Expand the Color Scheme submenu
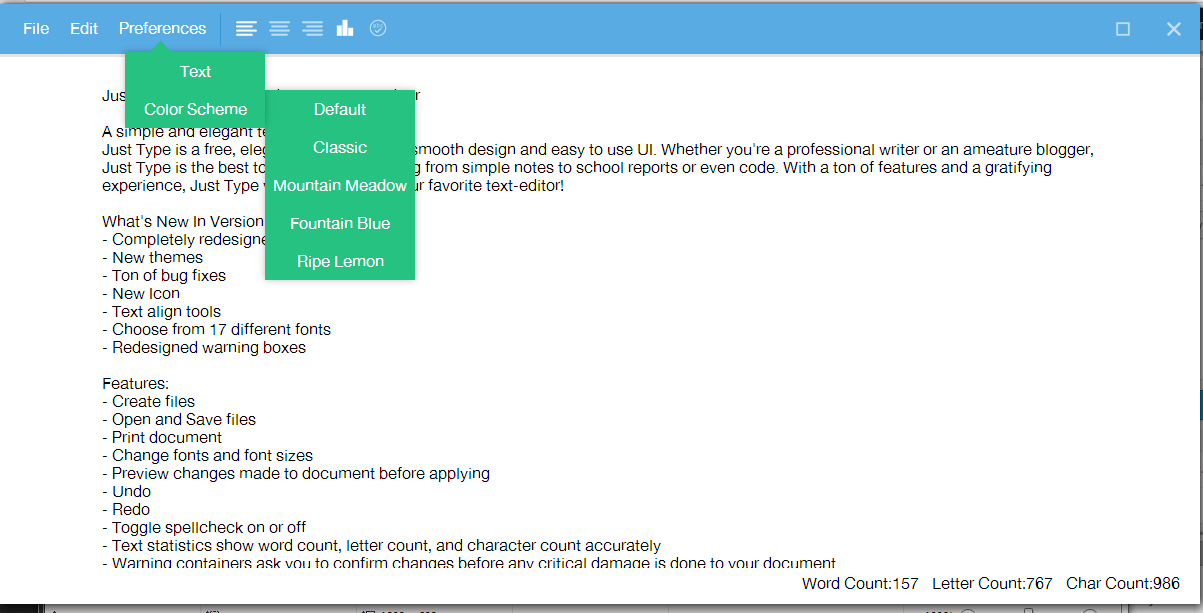Image resolution: width=1203 pixels, height=613 pixels. click(195, 109)
